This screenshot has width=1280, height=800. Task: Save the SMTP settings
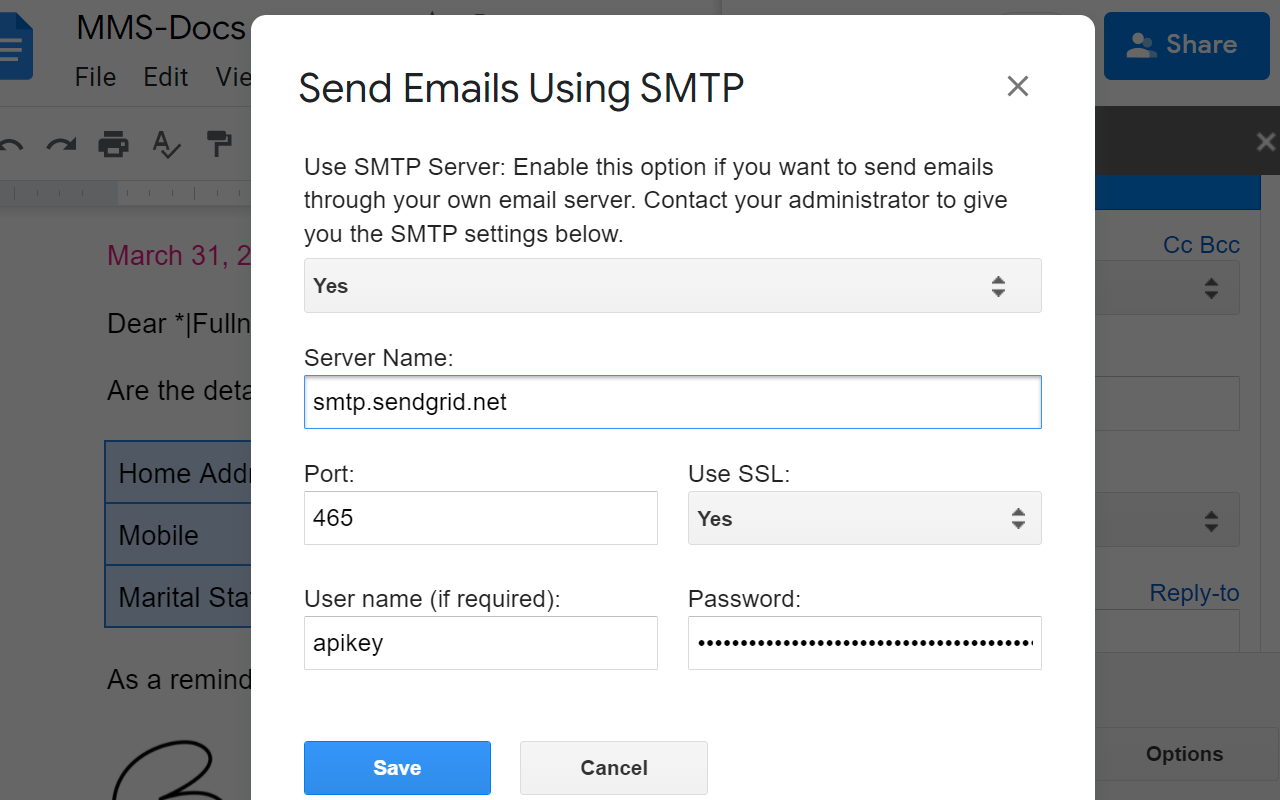pos(397,768)
